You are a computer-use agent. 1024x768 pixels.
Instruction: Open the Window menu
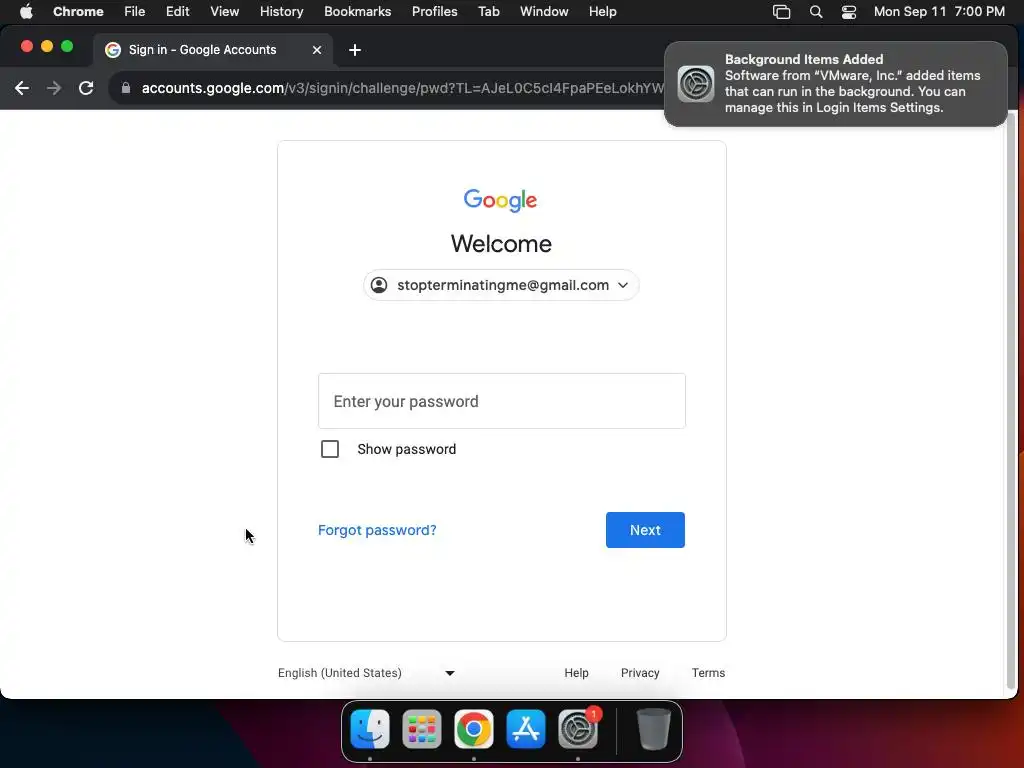[x=544, y=12]
